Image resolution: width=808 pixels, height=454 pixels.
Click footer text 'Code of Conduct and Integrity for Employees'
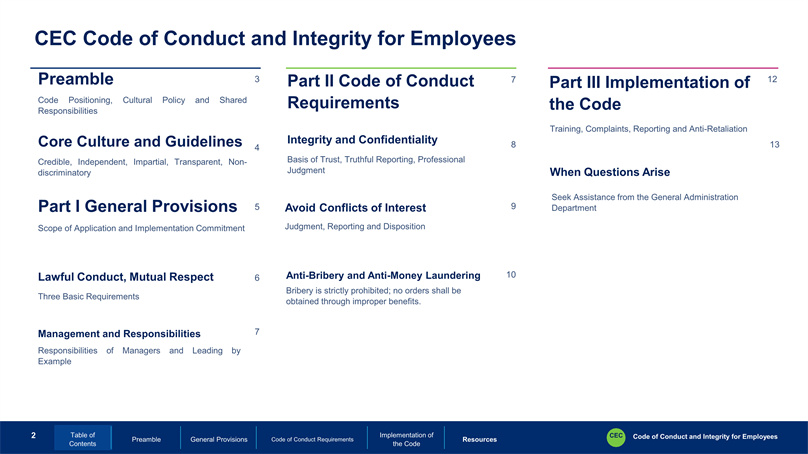coord(705,436)
